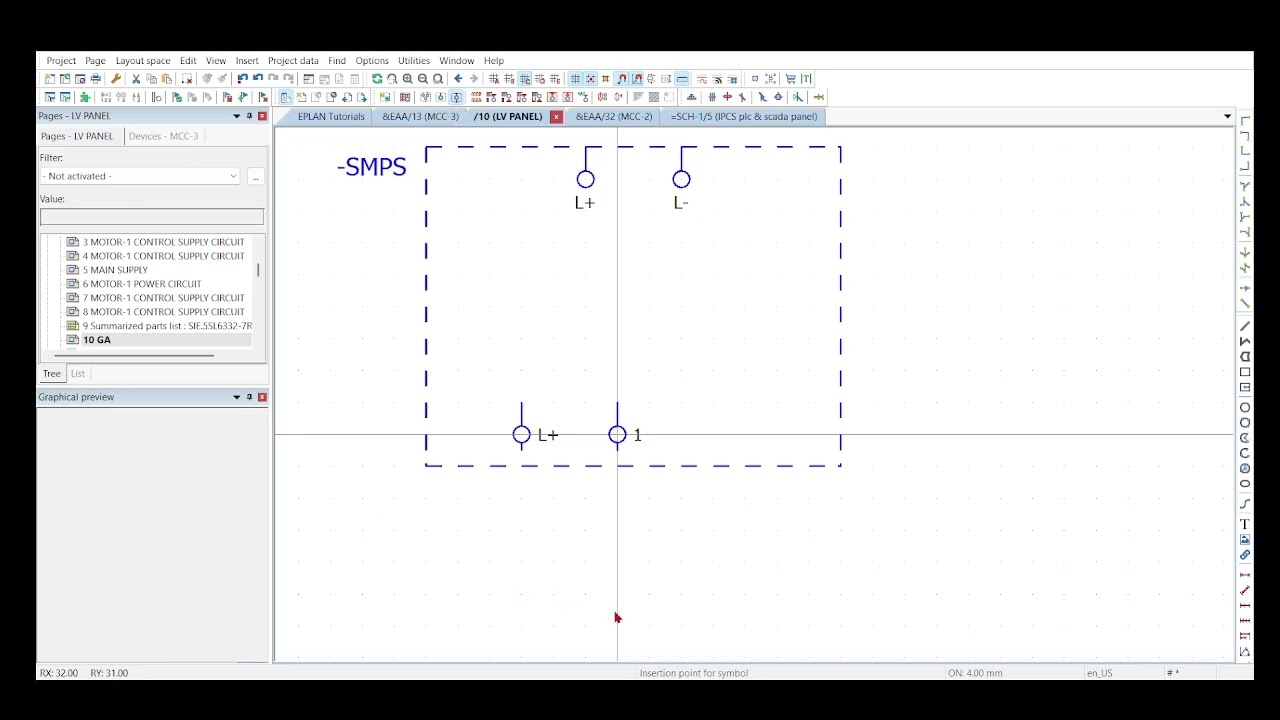Switch to Devices - MCC-3 tab

[x=163, y=136]
